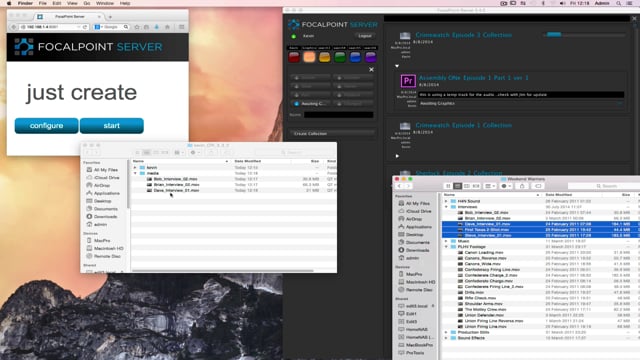Open a new browser tab with the plus
This screenshot has width=640, height=360.
110,17
